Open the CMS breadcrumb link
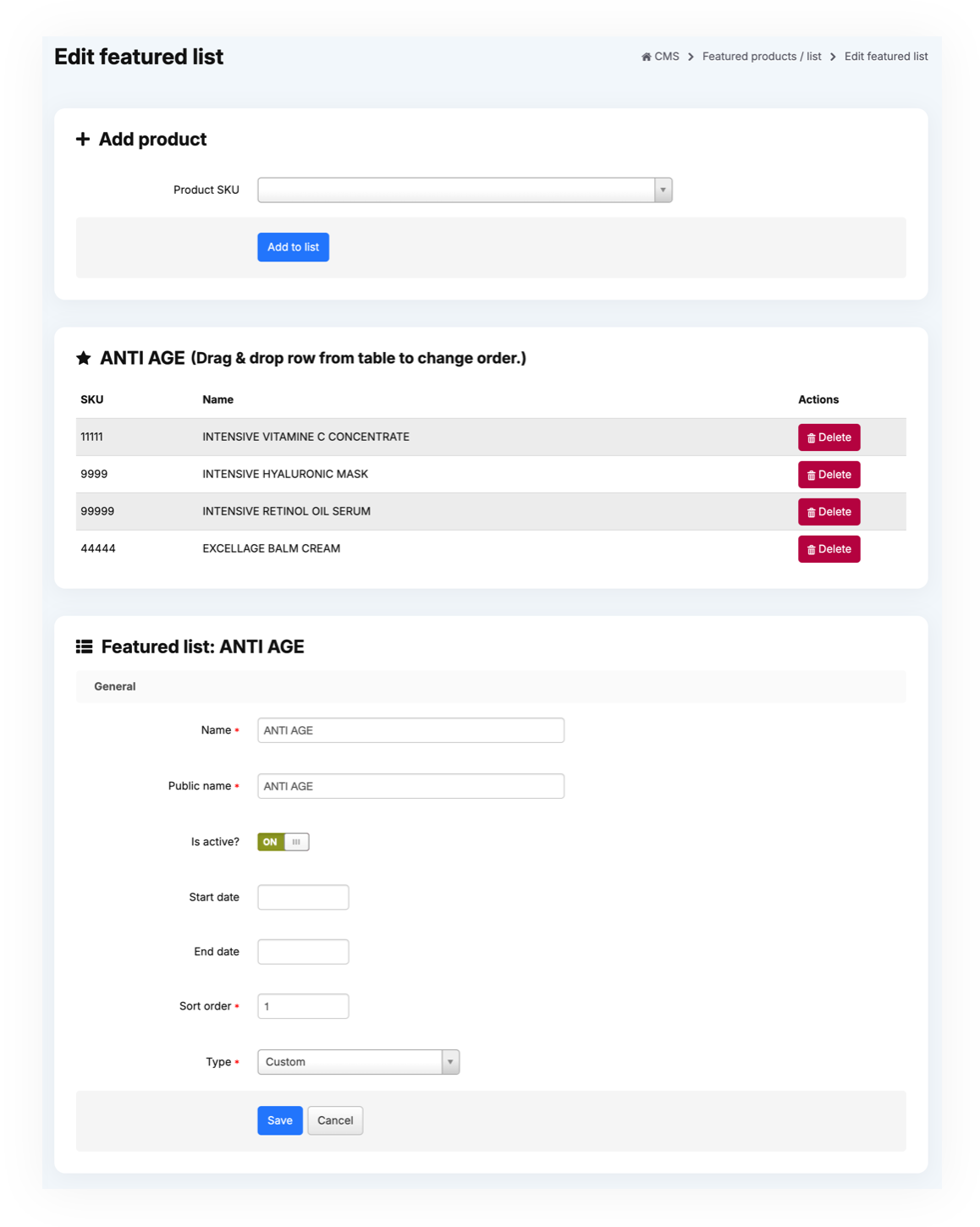Screen dimensions: 980x1227 666,57
